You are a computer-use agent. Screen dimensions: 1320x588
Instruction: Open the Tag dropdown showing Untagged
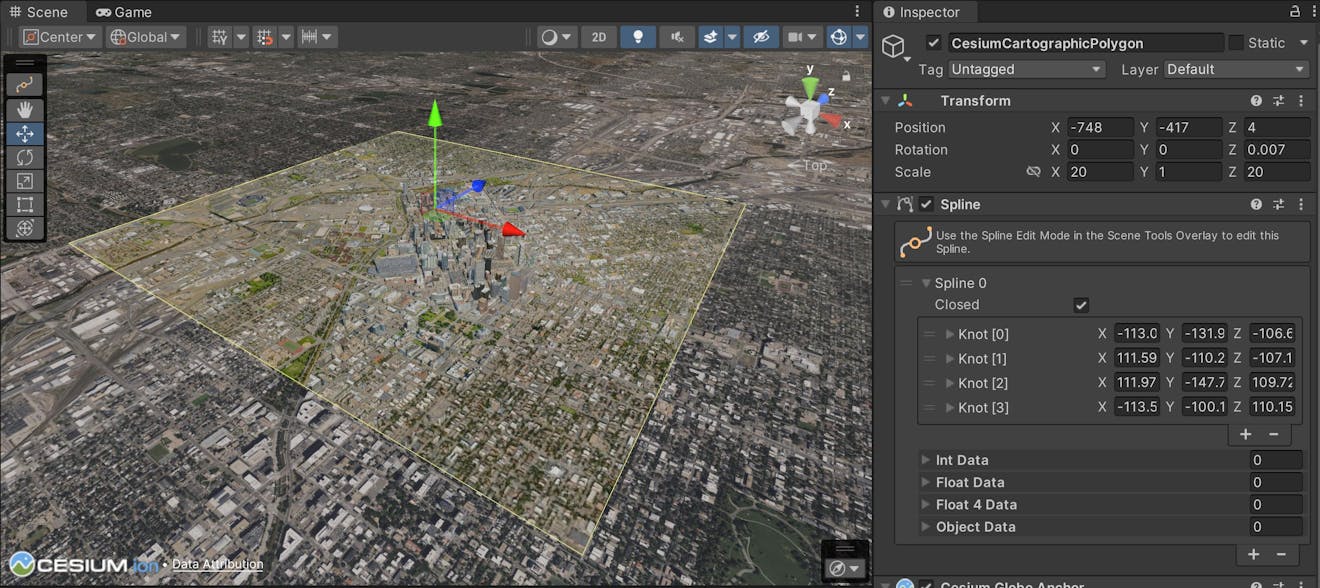pos(1026,69)
